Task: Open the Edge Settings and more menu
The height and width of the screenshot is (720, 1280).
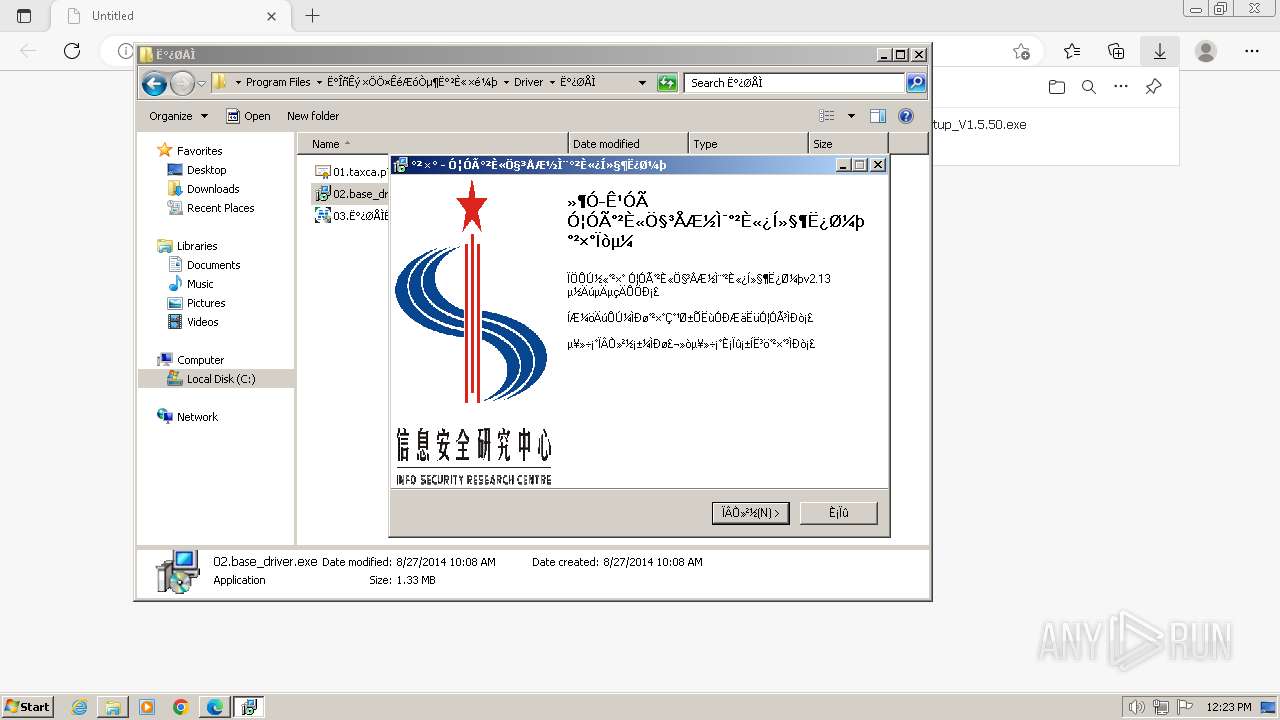Action: coord(1252,51)
